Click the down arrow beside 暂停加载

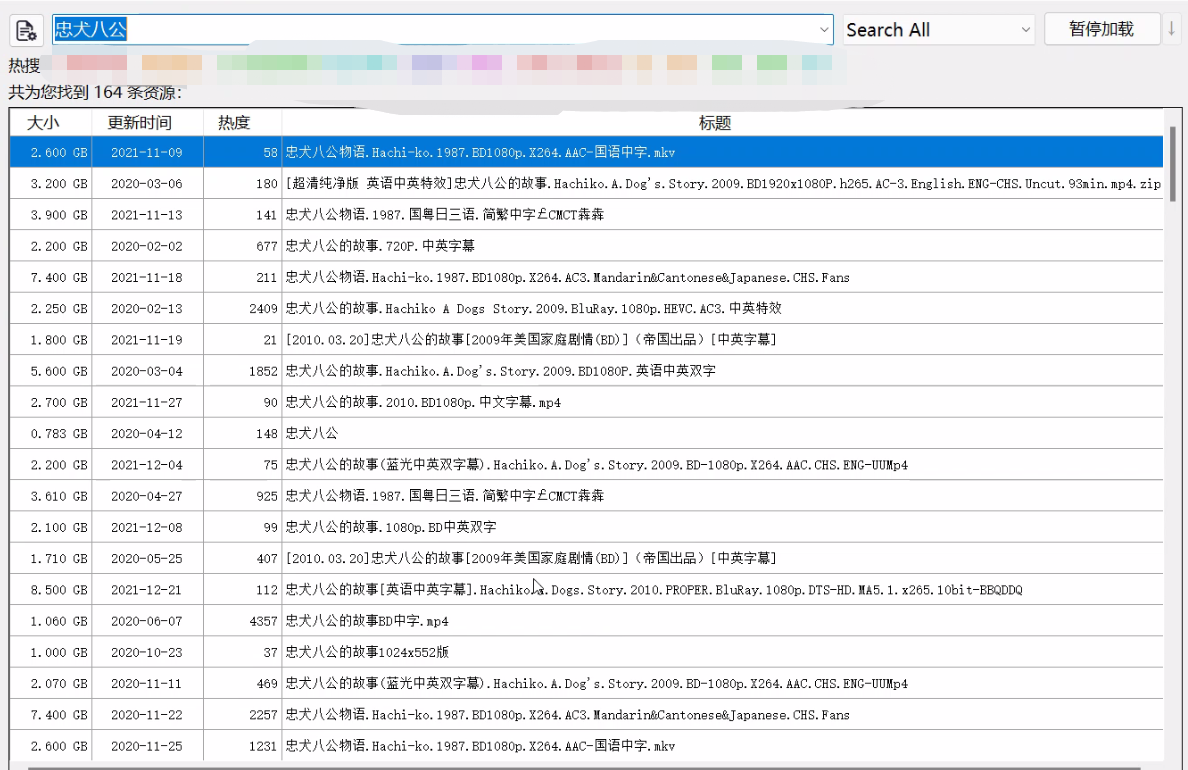1172,30
